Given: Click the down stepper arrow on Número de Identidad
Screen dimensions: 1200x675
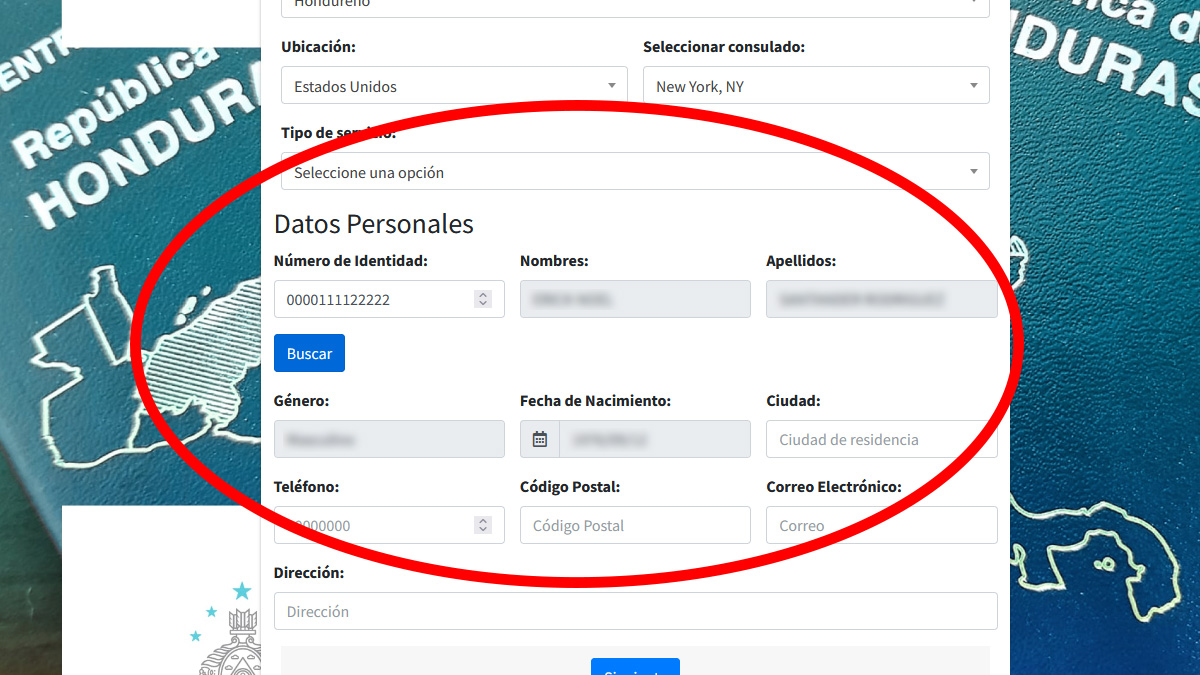Looking at the screenshot, I should click(482, 304).
